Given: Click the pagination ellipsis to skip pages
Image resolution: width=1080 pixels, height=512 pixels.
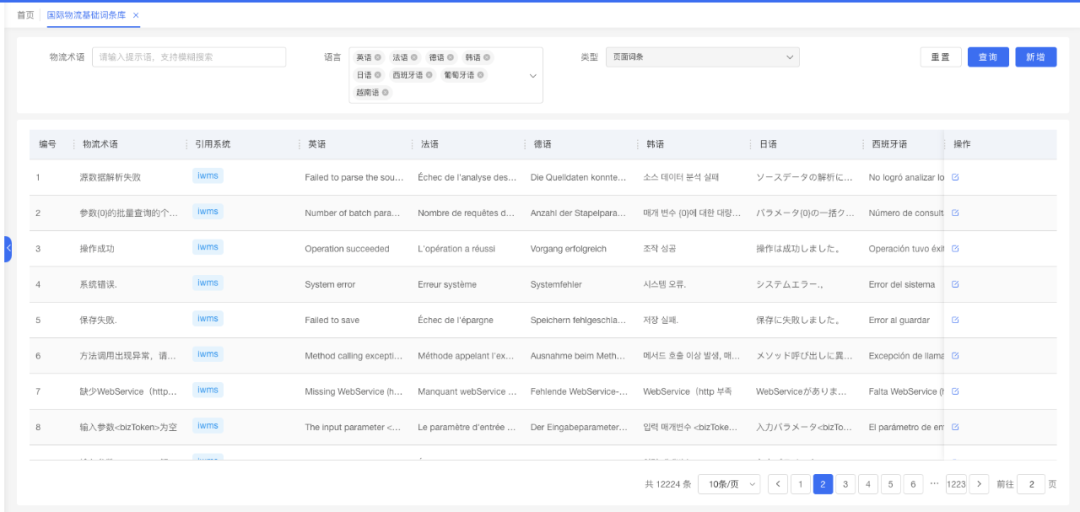Looking at the screenshot, I should (935, 484).
